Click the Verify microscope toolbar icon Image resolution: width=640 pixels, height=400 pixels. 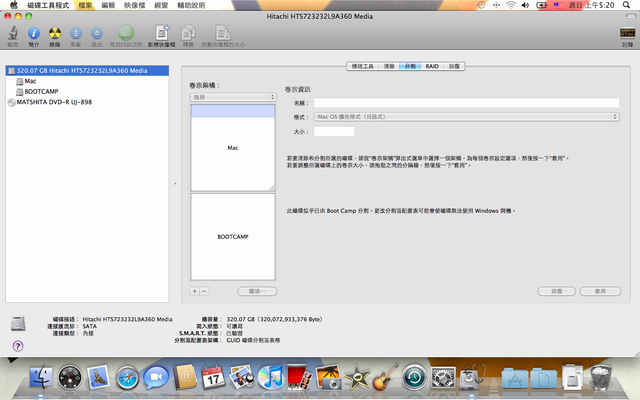pos(13,33)
